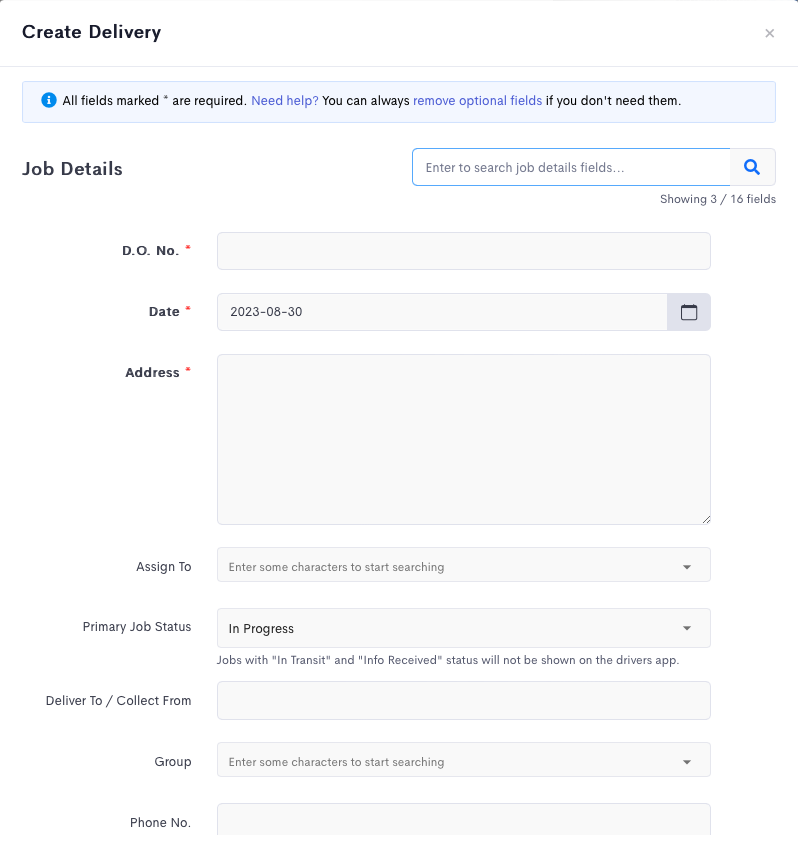Open the Primary Job Status dropdown

[x=464, y=628]
